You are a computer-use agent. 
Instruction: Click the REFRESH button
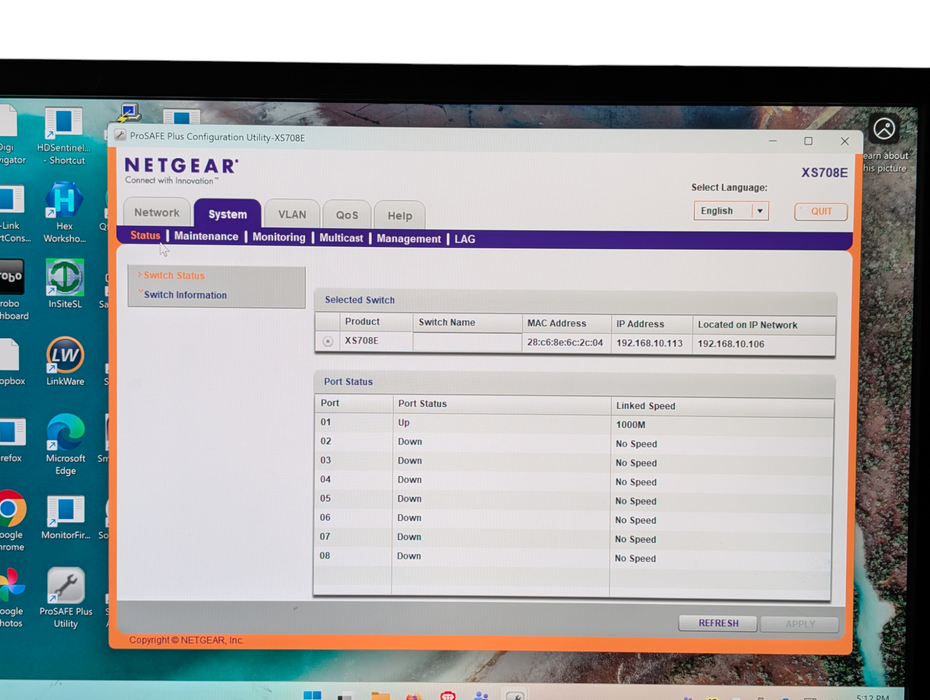(x=718, y=623)
